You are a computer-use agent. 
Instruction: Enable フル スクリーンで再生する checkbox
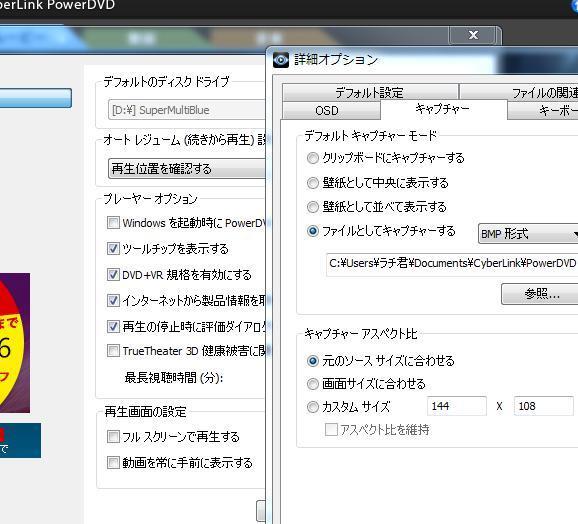113,437
